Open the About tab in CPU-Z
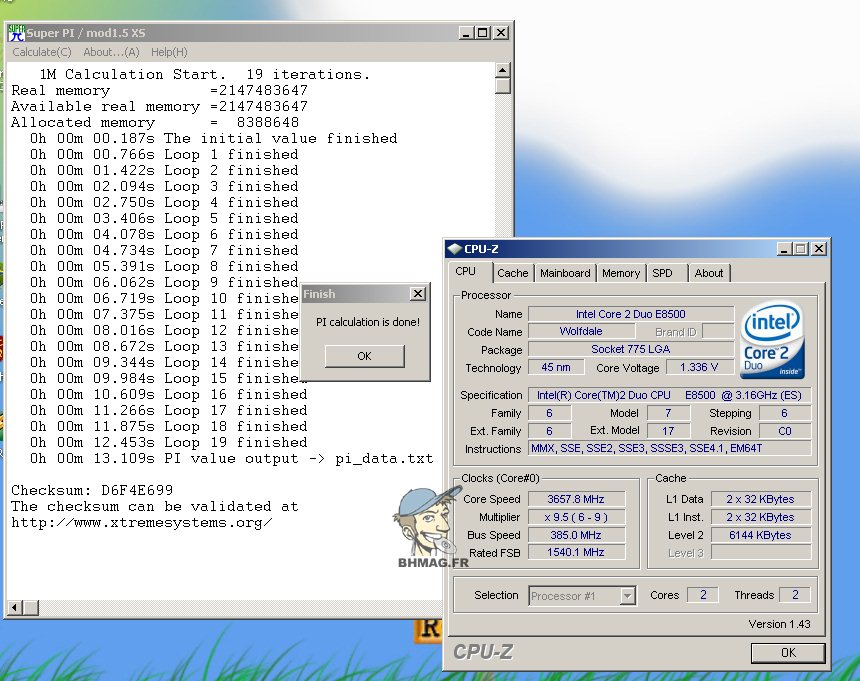The image size is (860, 681). pyautogui.click(x=709, y=273)
